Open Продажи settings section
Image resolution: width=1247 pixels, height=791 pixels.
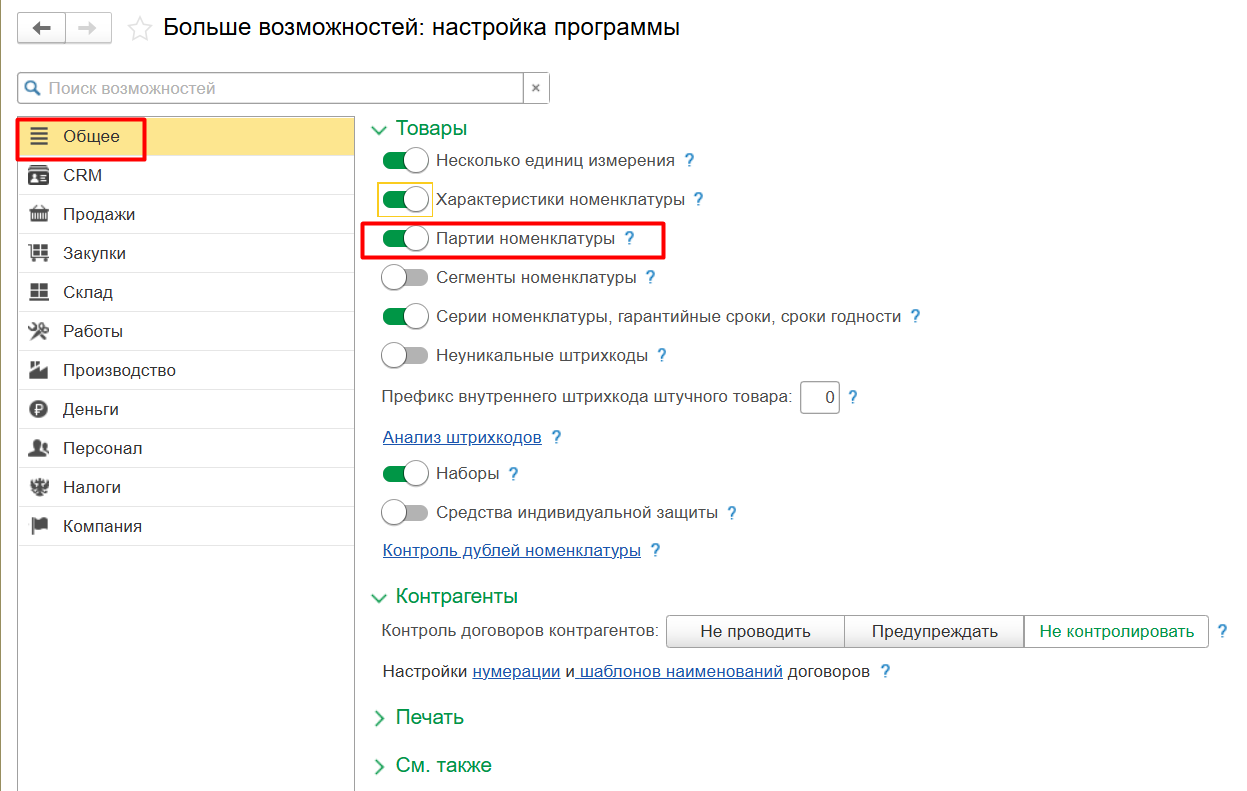[x=186, y=214]
